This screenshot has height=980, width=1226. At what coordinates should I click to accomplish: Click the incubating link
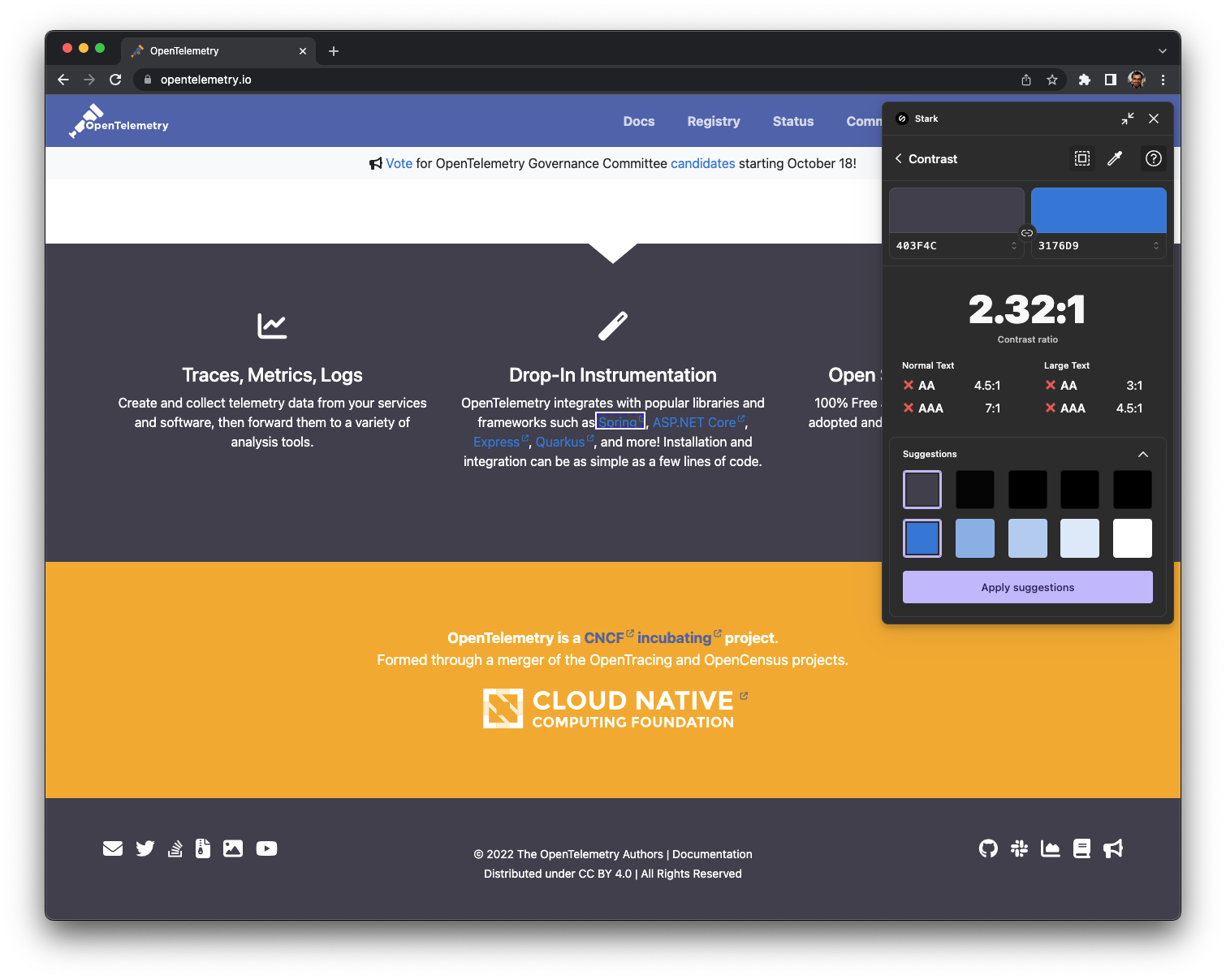point(679,637)
